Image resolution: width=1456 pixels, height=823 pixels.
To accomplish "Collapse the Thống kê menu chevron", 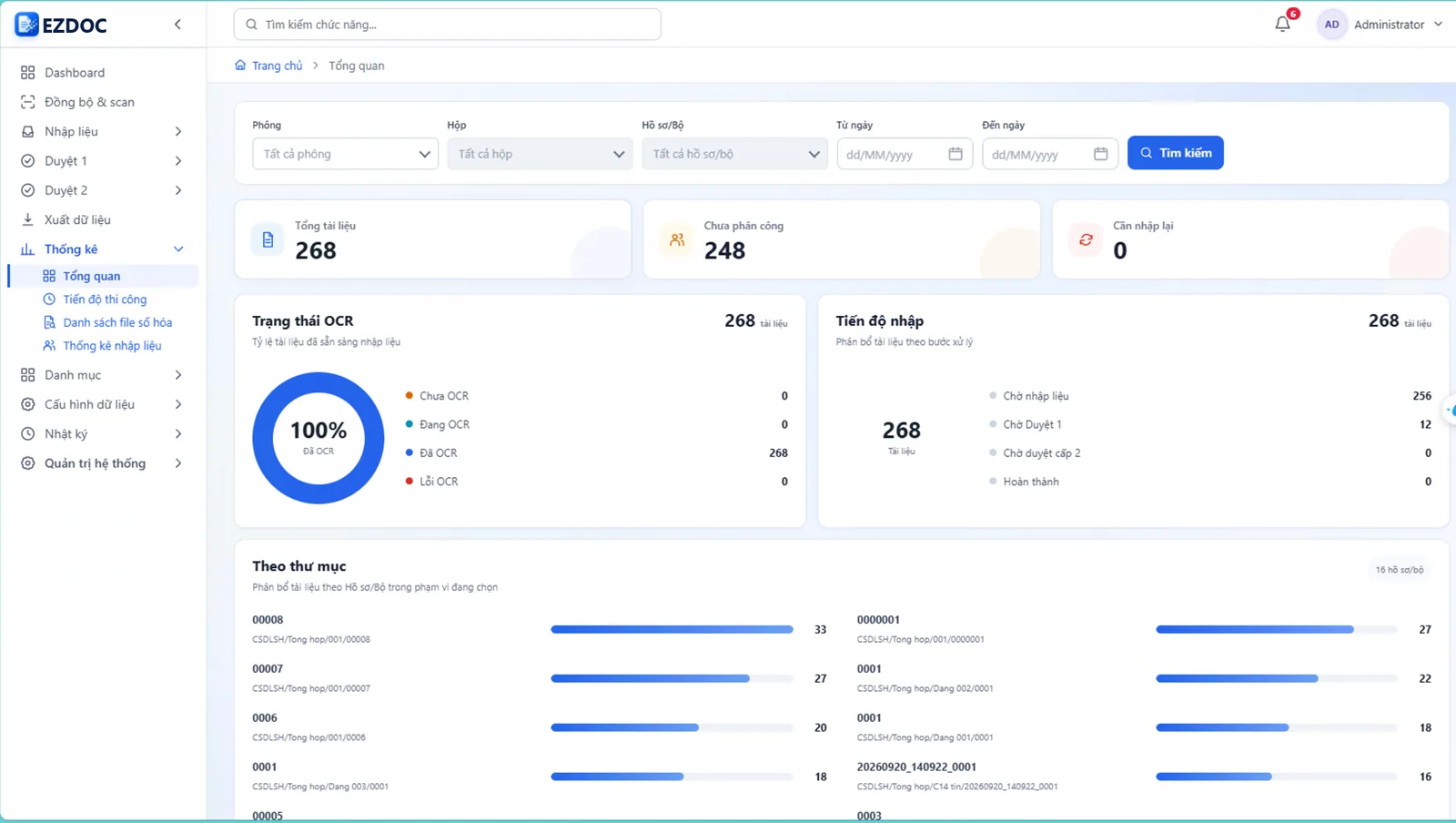I will pos(178,249).
